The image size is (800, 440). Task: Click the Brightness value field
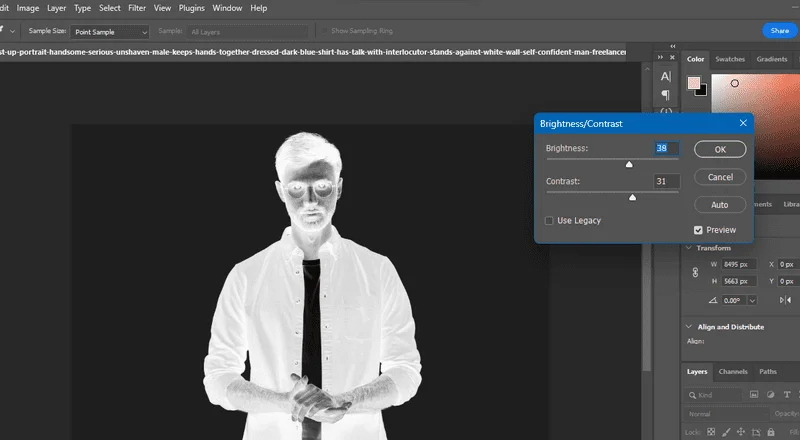point(666,148)
